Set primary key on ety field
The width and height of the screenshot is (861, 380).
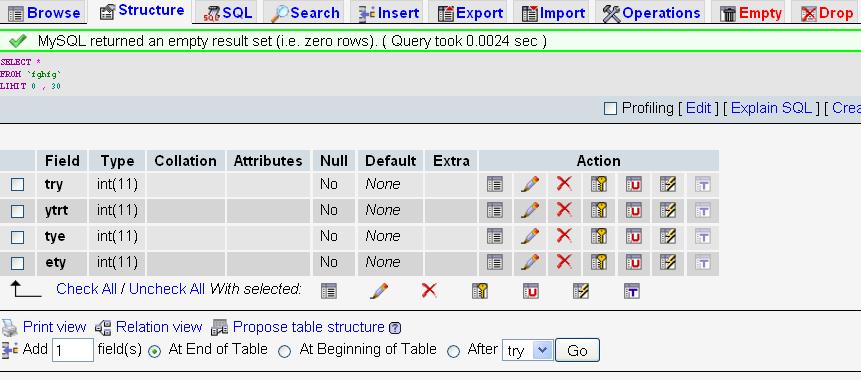(599, 262)
